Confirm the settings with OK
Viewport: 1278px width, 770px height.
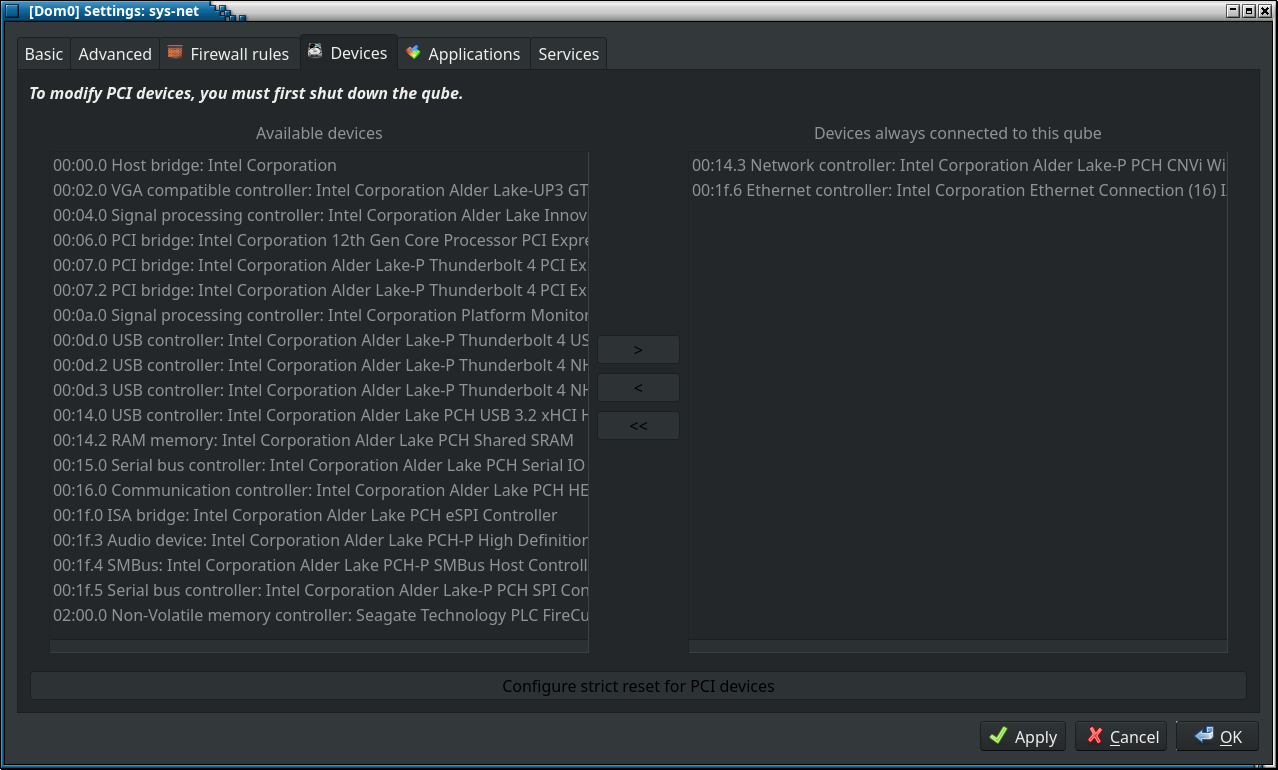1217,737
